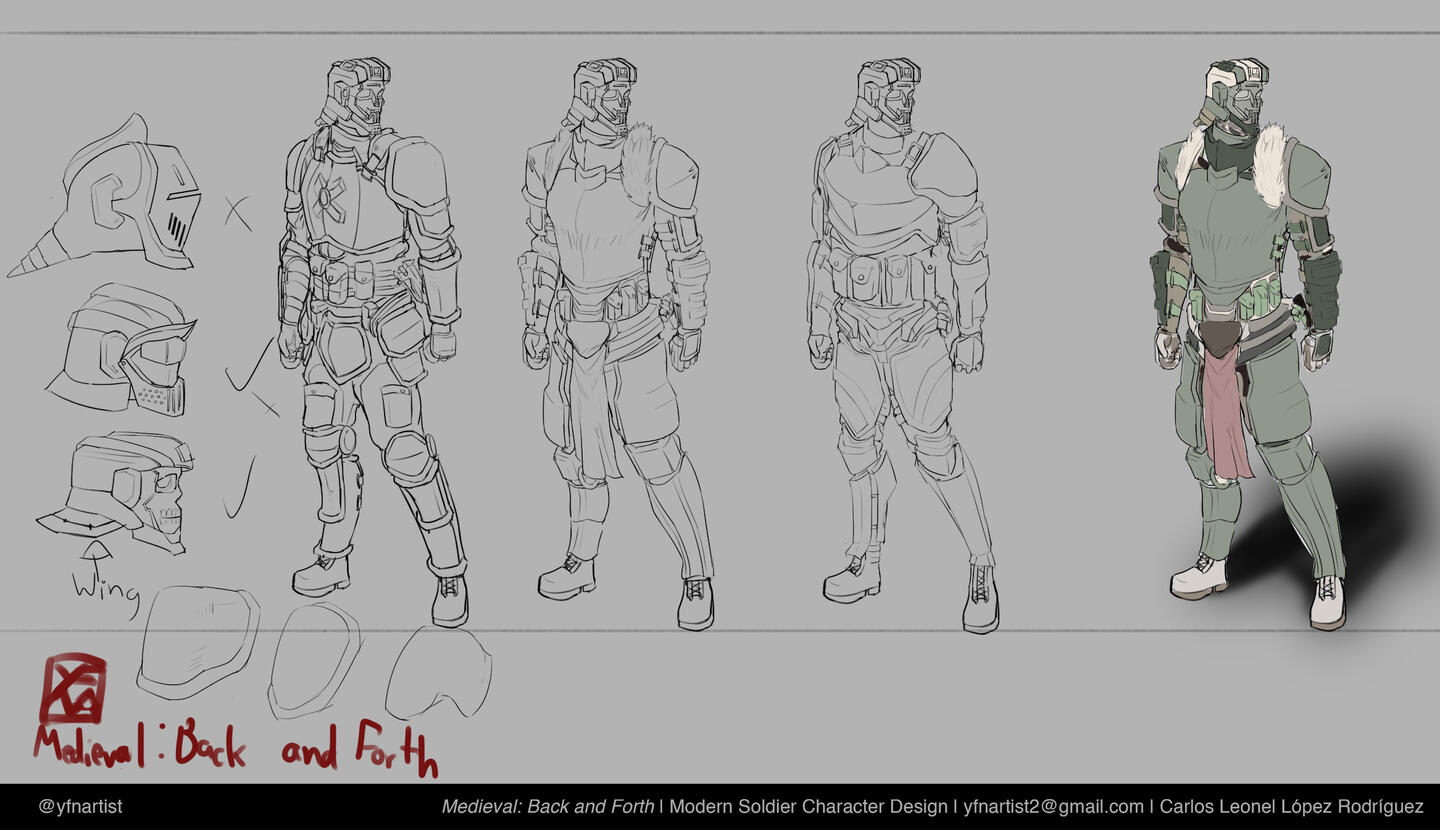
Task: Click the X mark beside the top helmet
Action: pos(237,212)
